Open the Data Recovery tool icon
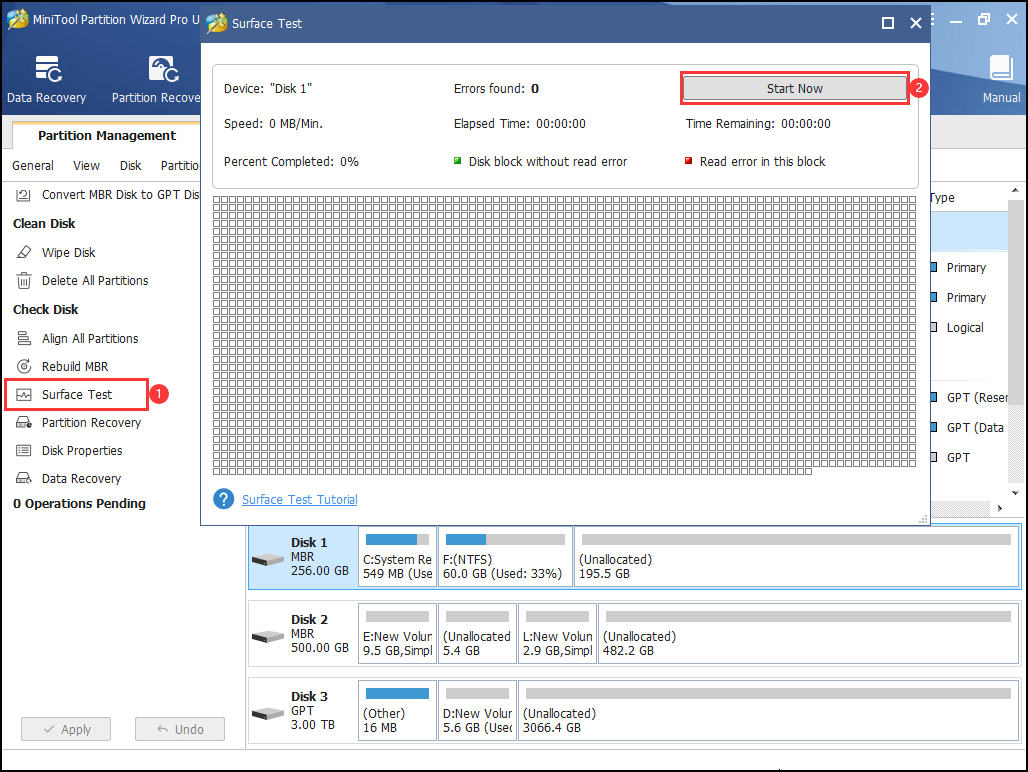1028x772 pixels. pyautogui.click(x=48, y=69)
